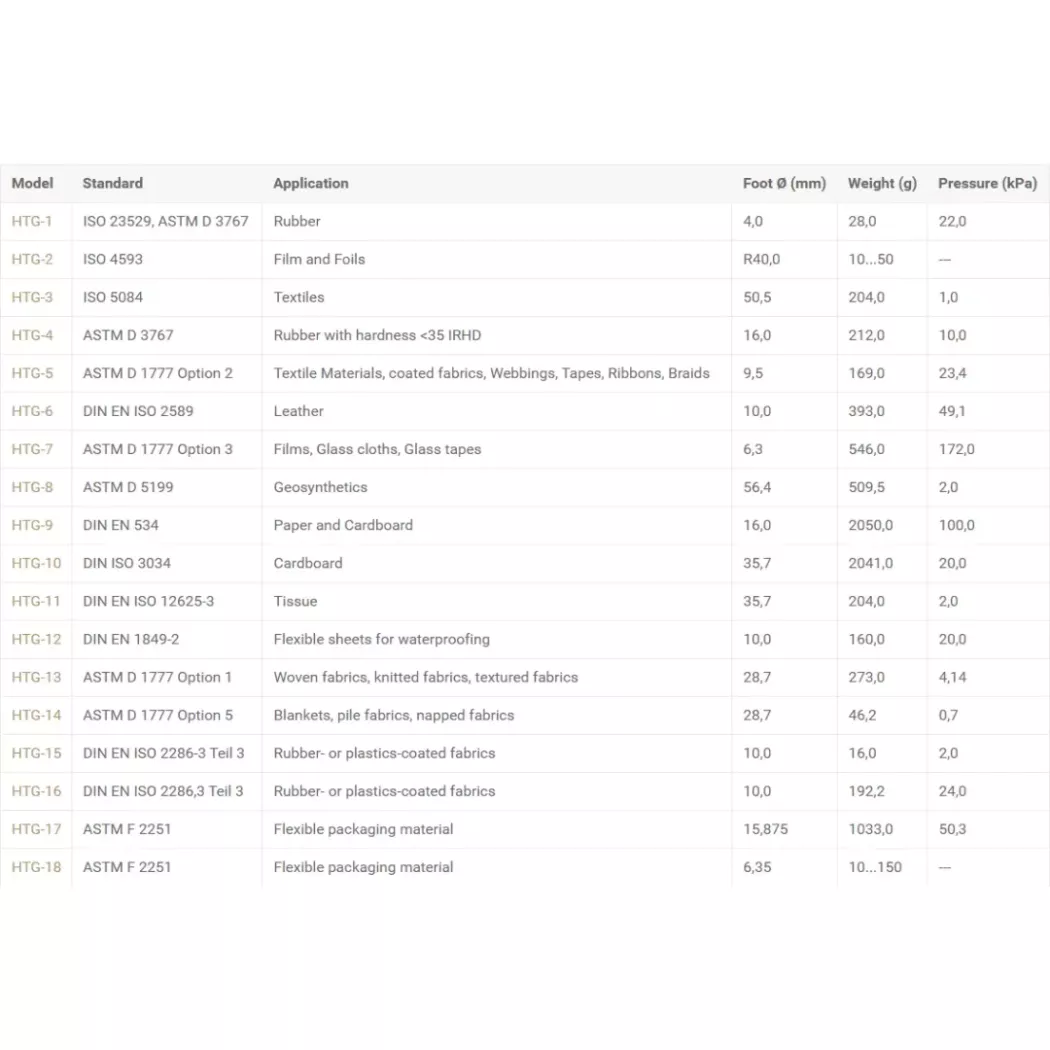Select the HTG-11 tissue model link
The image size is (1050, 1050).
coord(36,601)
